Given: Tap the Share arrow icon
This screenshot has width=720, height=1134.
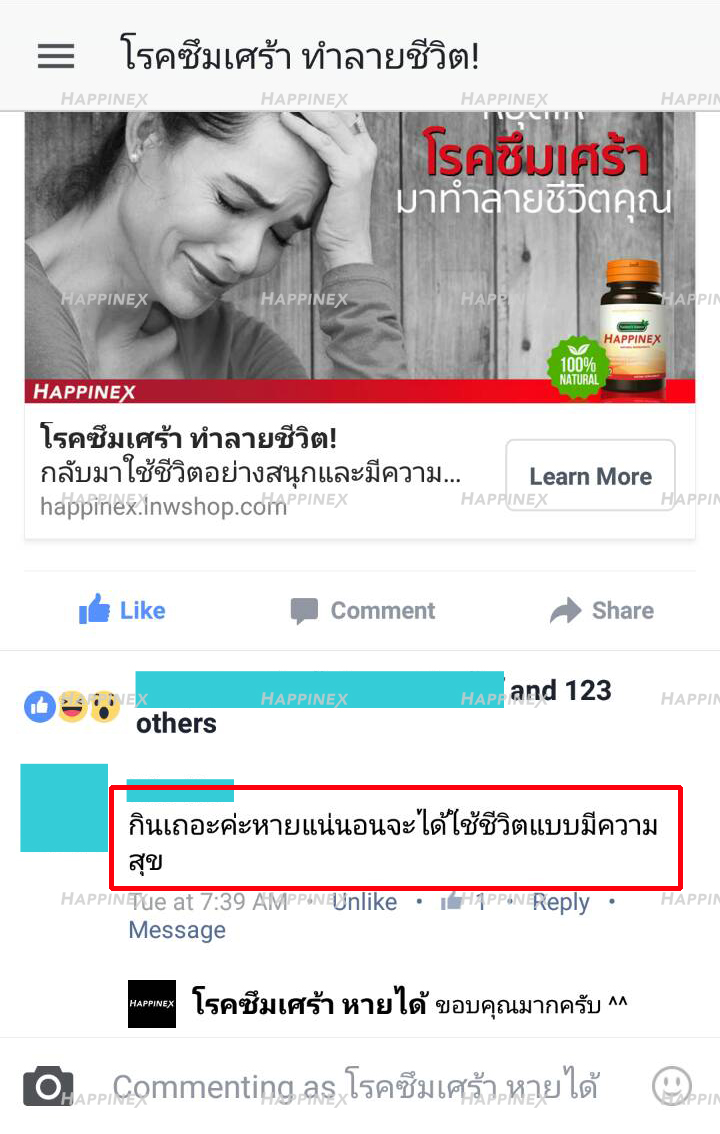Looking at the screenshot, I should tap(565, 610).
